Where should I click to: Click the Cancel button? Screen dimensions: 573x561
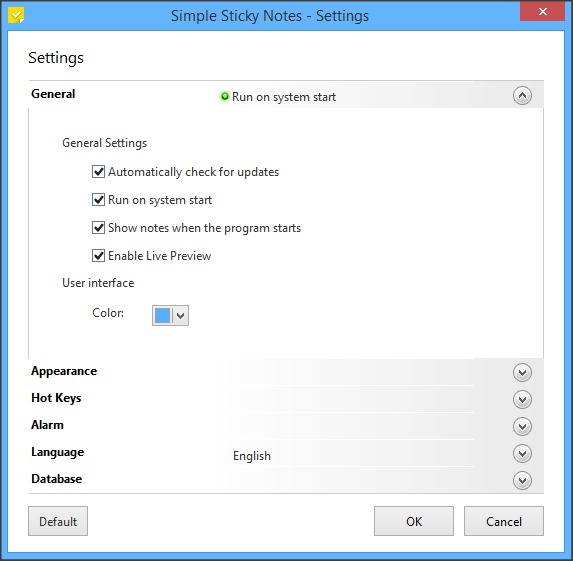504,521
